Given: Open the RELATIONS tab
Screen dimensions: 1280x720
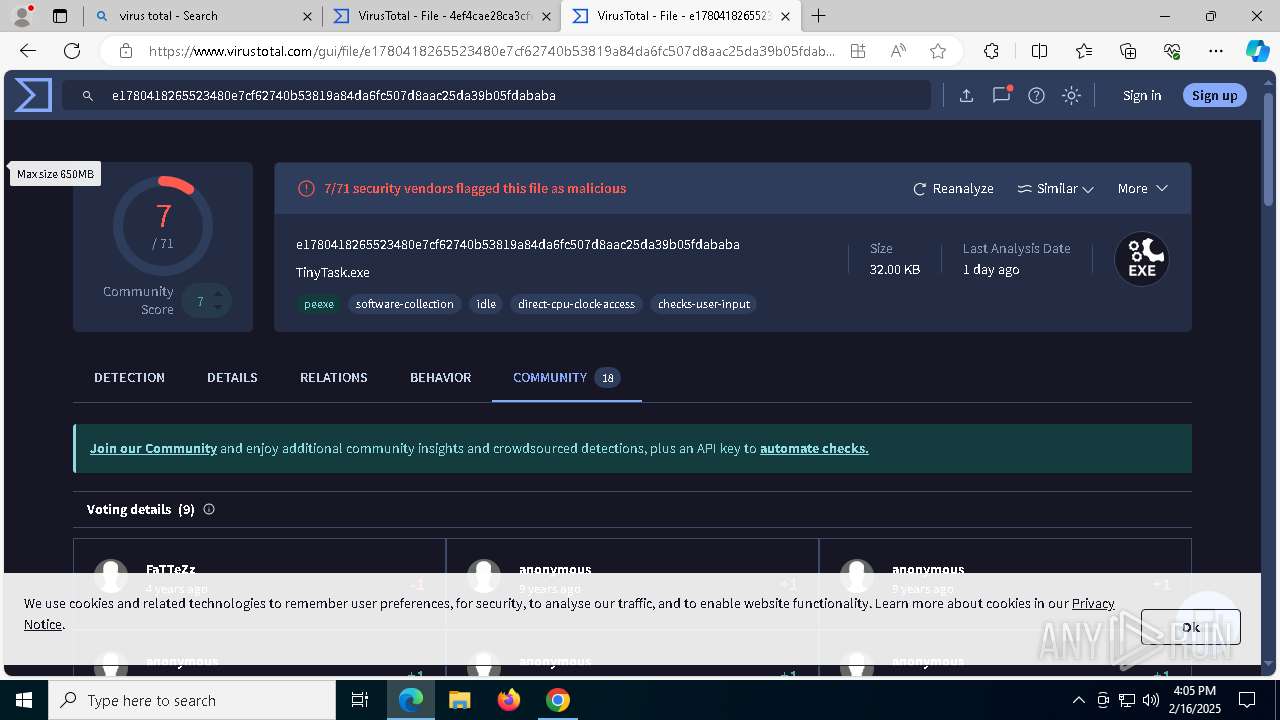Looking at the screenshot, I should 333,377.
